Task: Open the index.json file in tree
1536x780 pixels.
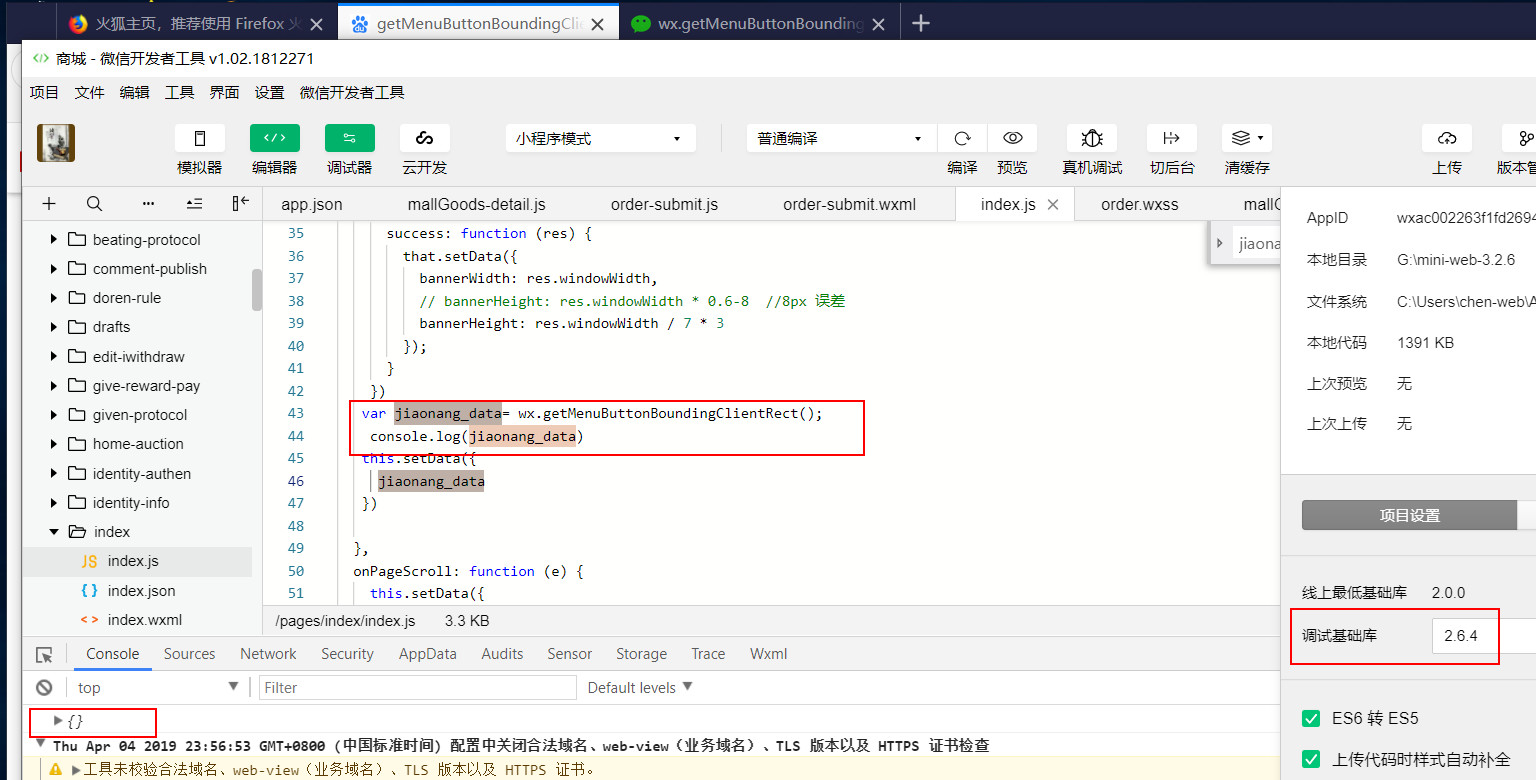Action: tap(141, 591)
